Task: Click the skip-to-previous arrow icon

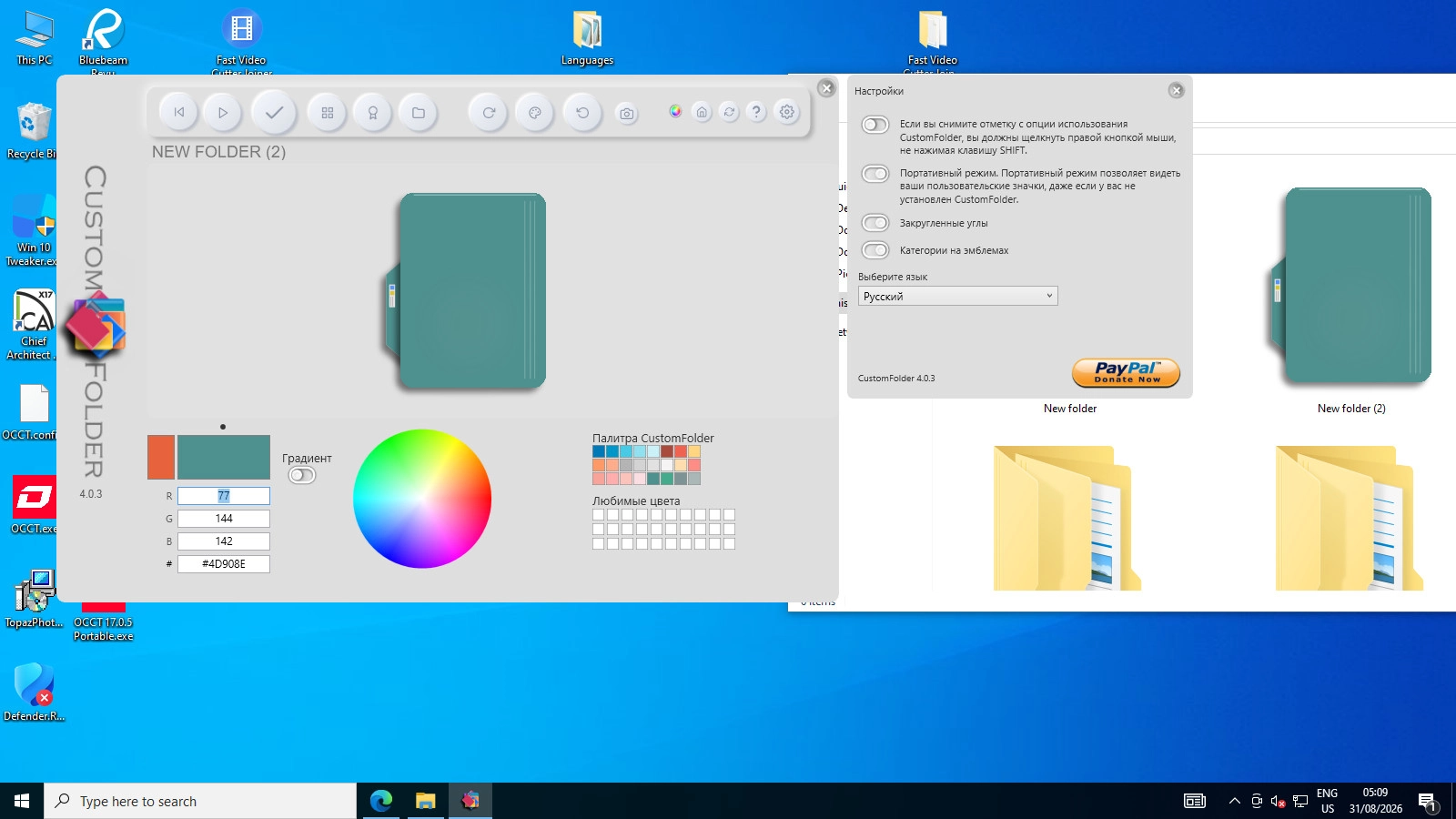Action: tap(179, 113)
